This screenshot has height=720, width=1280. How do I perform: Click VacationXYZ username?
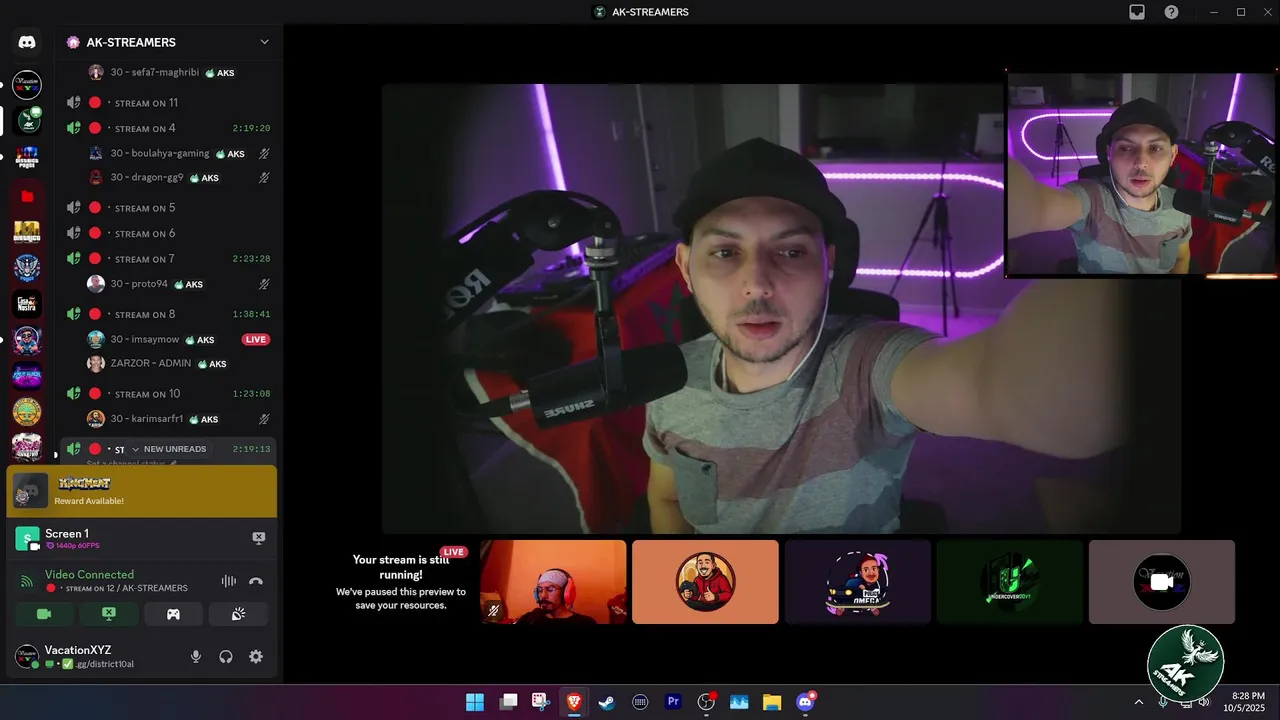coord(78,650)
